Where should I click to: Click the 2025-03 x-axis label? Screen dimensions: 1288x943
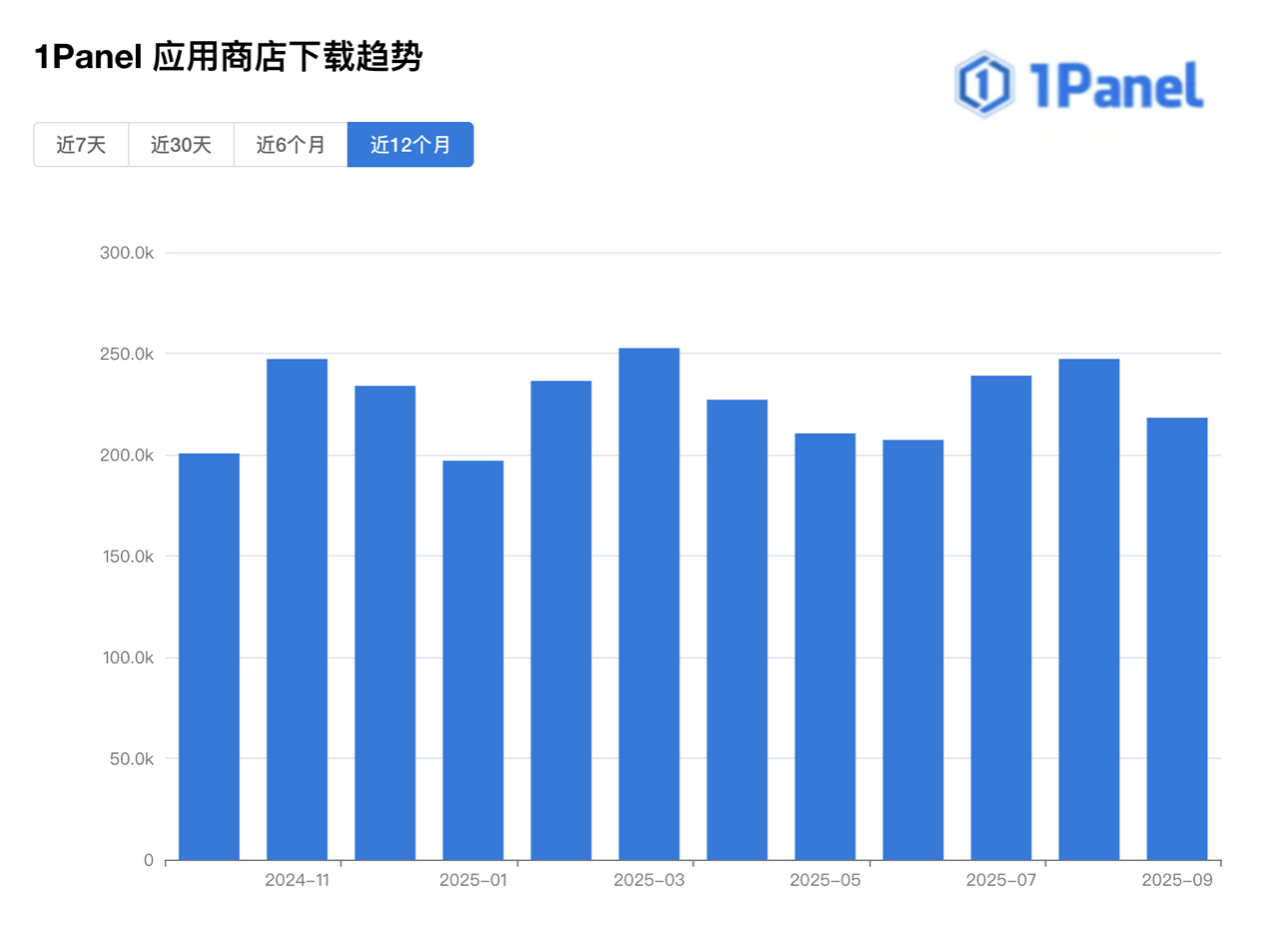coord(649,880)
